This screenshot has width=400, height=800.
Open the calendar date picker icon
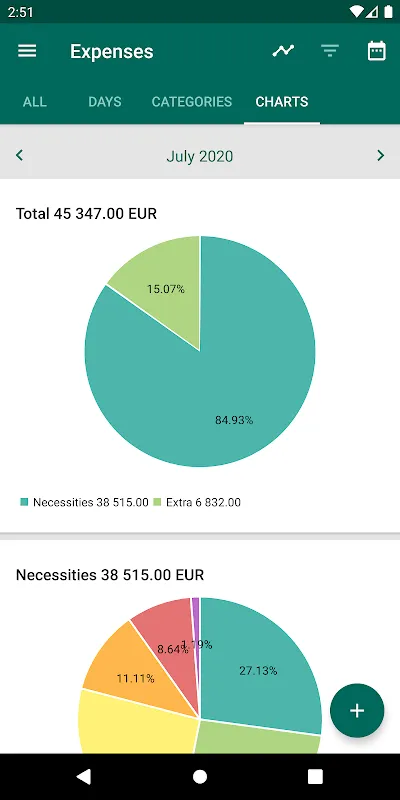[x=377, y=51]
